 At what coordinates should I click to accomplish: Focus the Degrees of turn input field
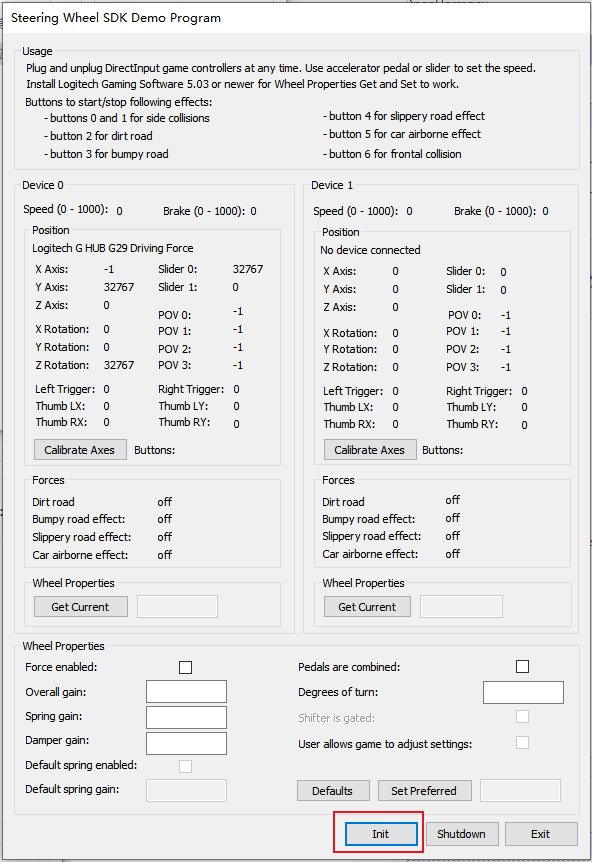coord(523,693)
